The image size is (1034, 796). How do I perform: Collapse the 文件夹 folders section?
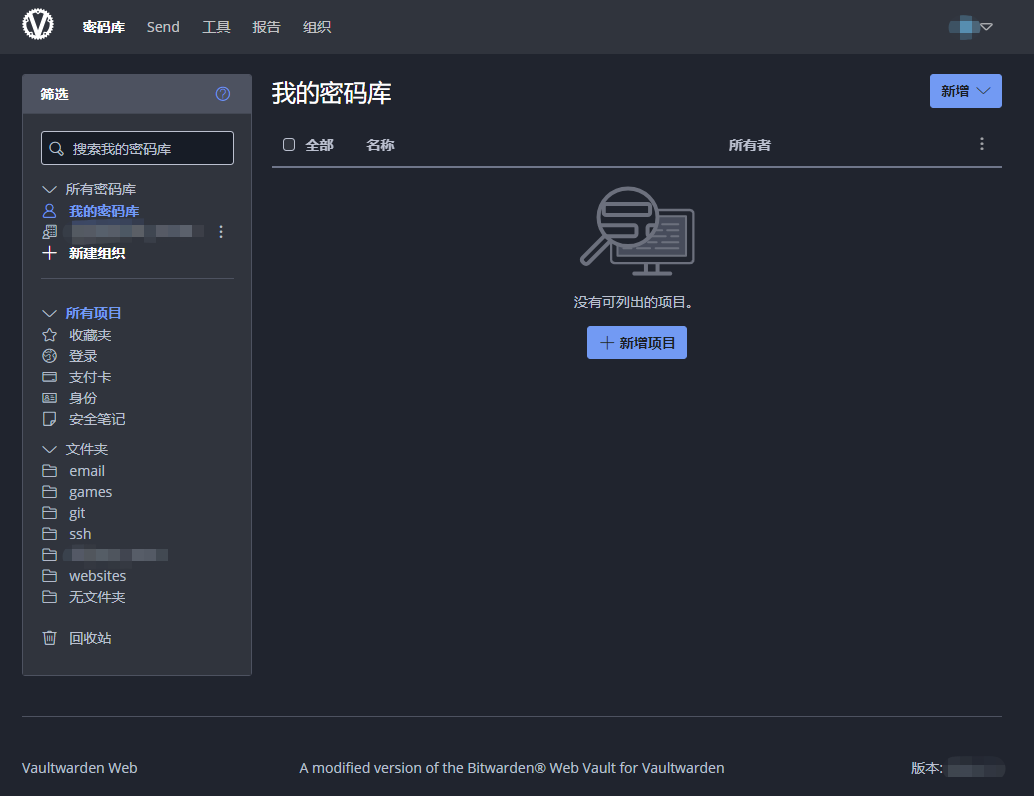(49, 450)
